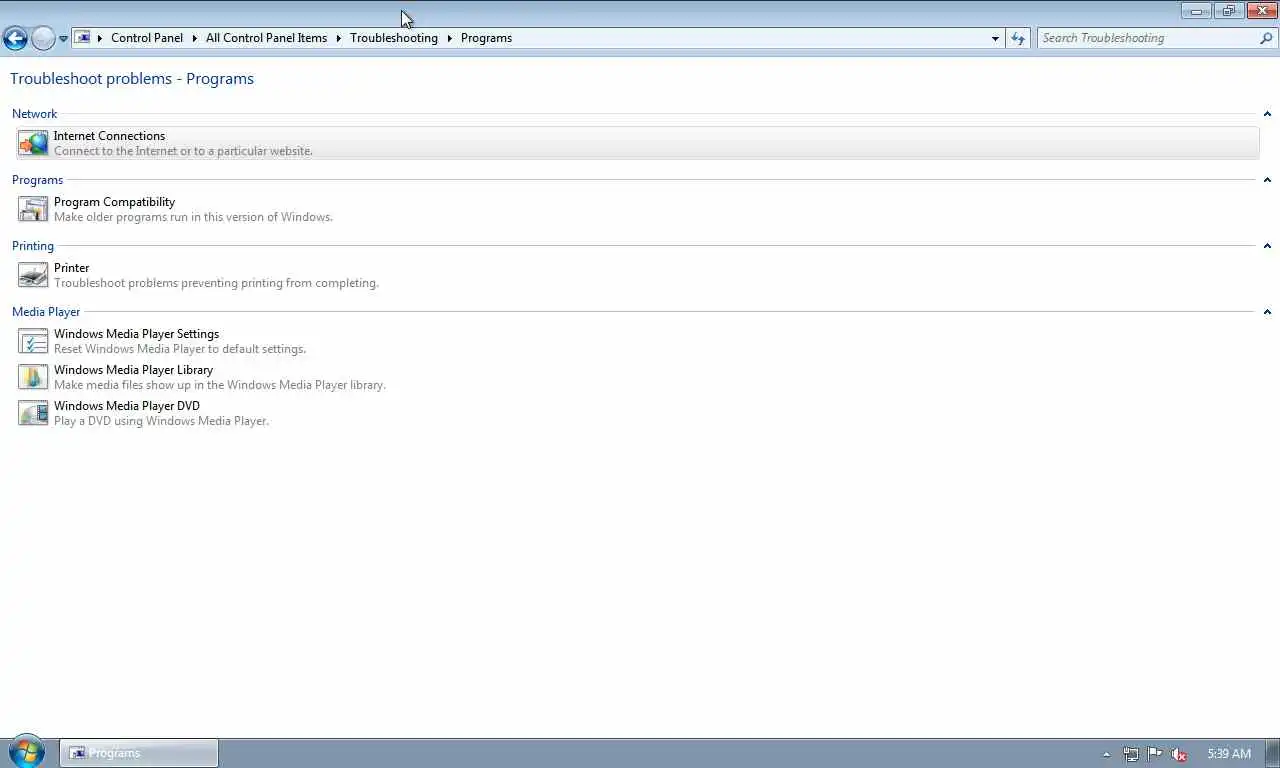Expand the arrow after All Control Panel Items
Viewport: 1280px width, 768px height.
click(338, 38)
